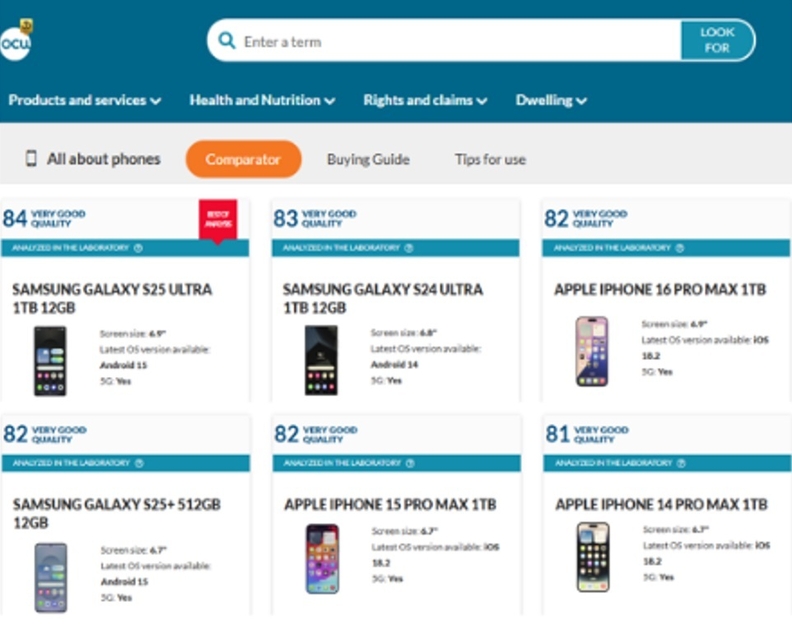Image resolution: width=792 pixels, height=634 pixels.
Task: Open the Health and Nutrition dropdown
Action: coord(262,100)
